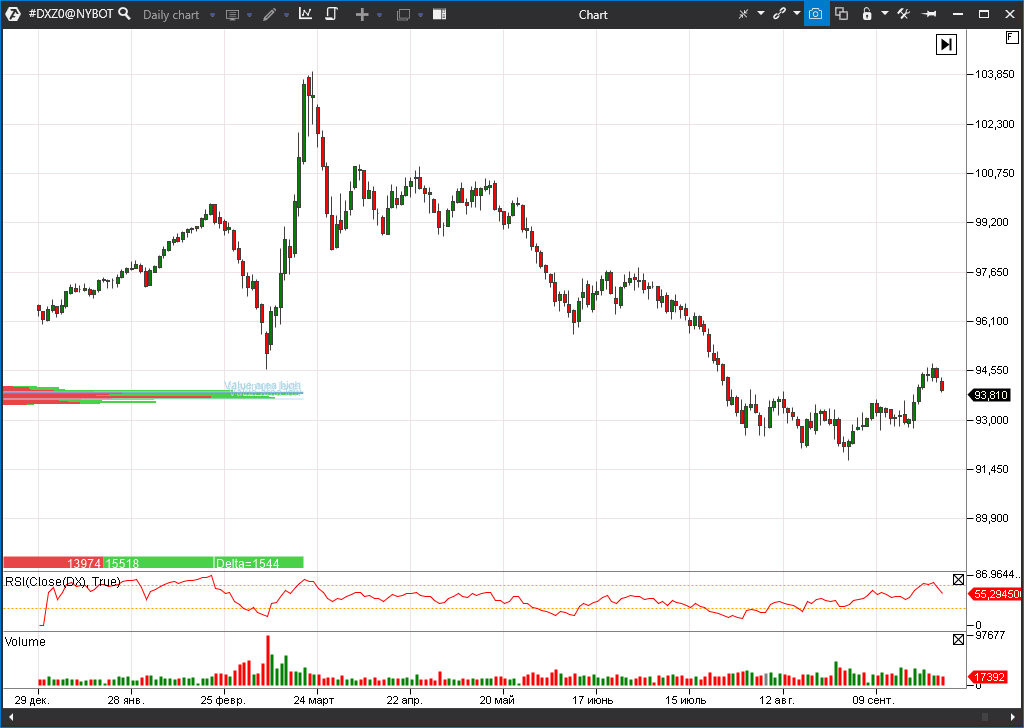Jump to latest bar with skip-forward button
Viewport: 1024px width, 728px height.
point(946,44)
